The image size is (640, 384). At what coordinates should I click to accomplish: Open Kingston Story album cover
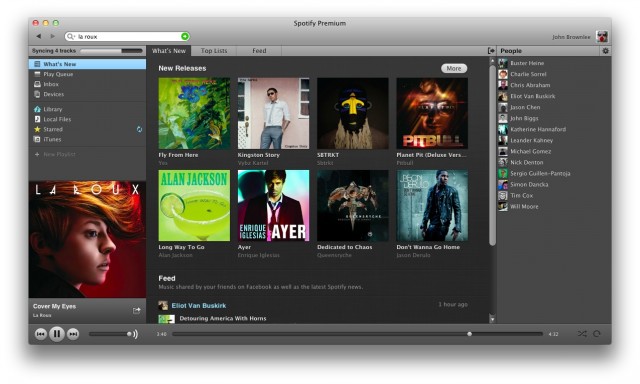(x=273, y=113)
